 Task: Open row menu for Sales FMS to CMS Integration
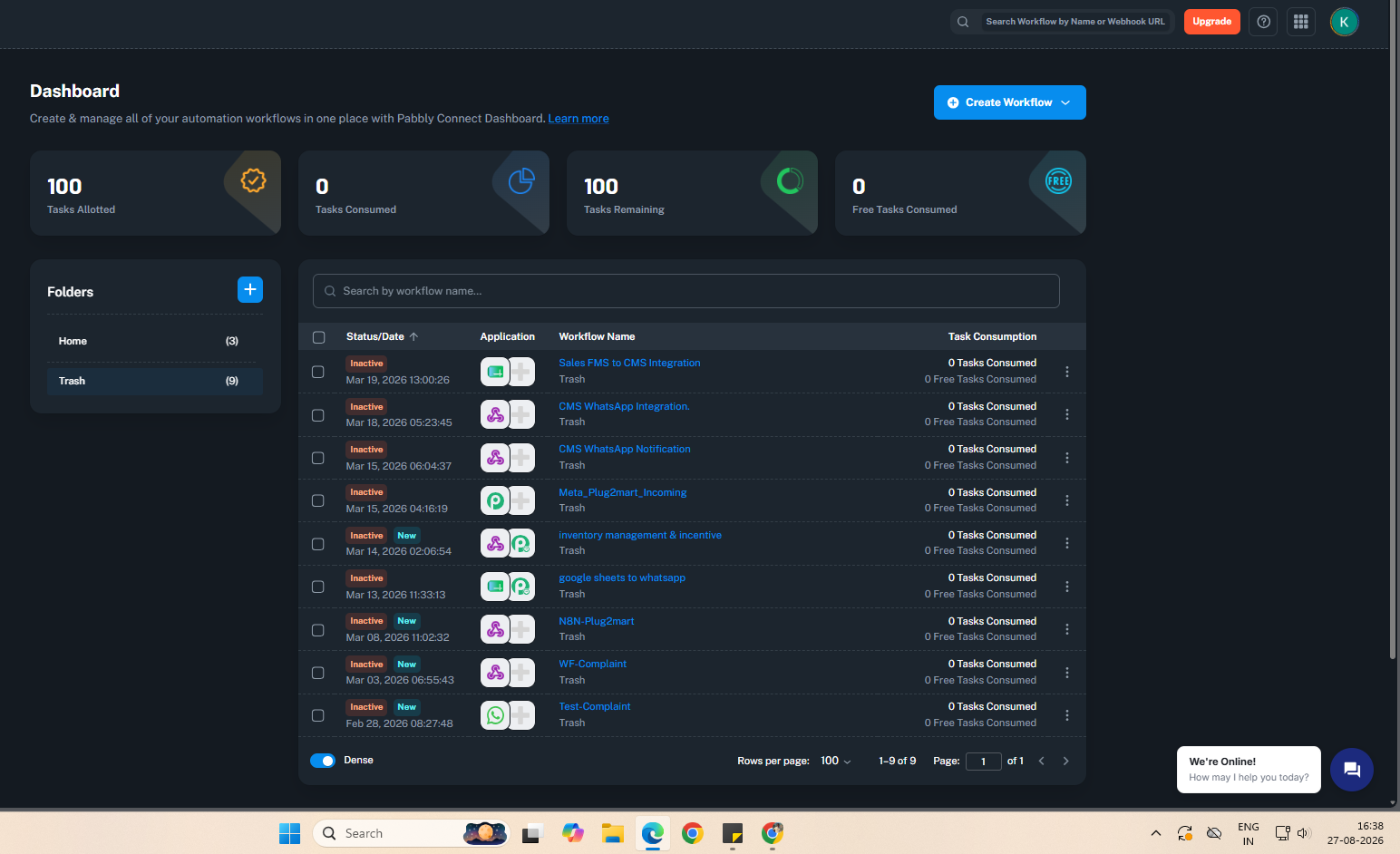[1067, 372]
